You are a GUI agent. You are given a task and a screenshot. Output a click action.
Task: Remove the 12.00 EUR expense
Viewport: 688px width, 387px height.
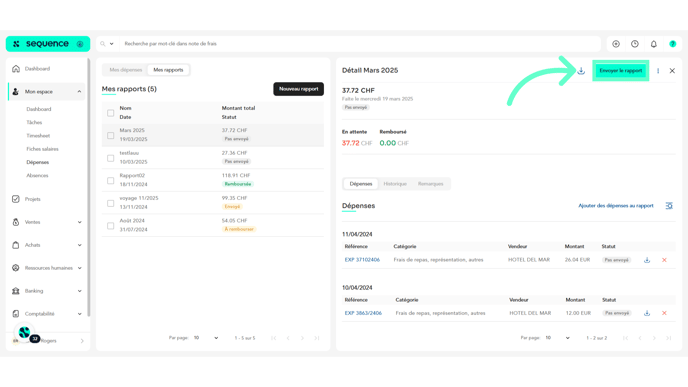tap(664, 313)
